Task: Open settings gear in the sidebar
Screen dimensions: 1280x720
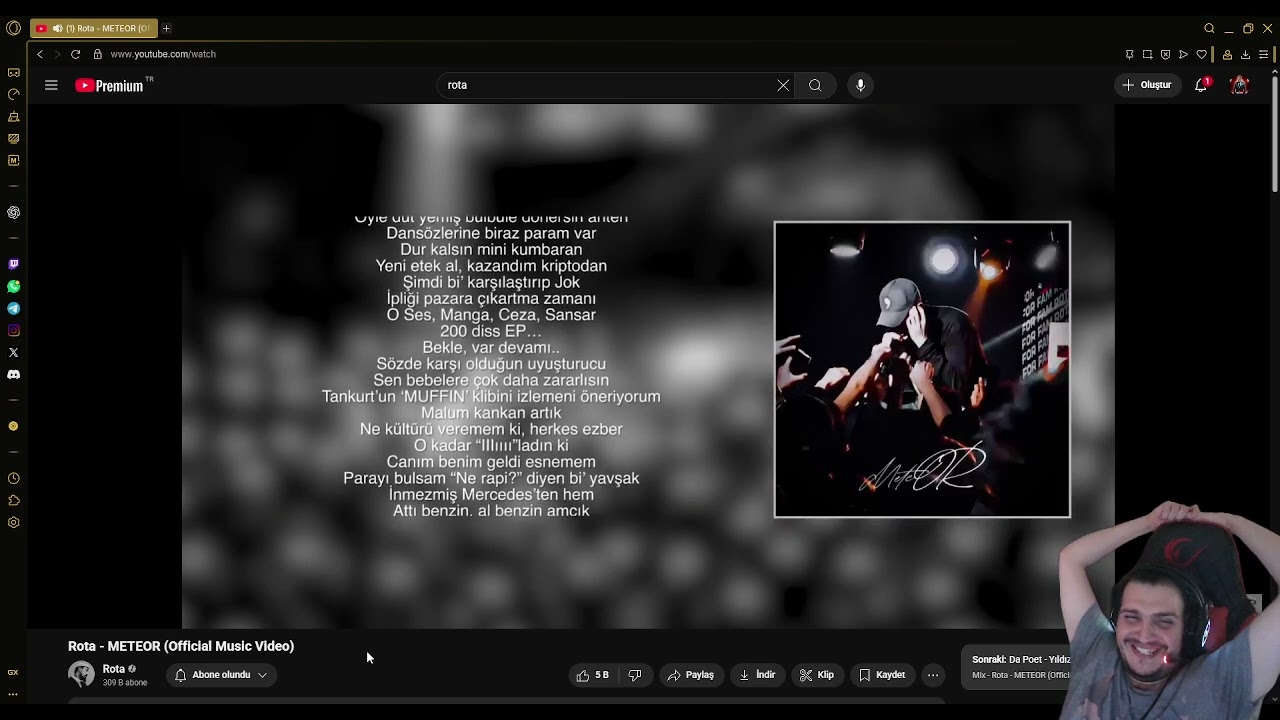Action: click(13, 522)
